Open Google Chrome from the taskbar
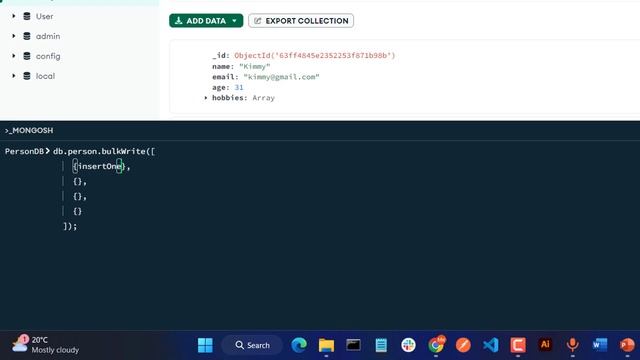Image resolution: width=640 pixels, height=360 pixels. tap(436, 345)
